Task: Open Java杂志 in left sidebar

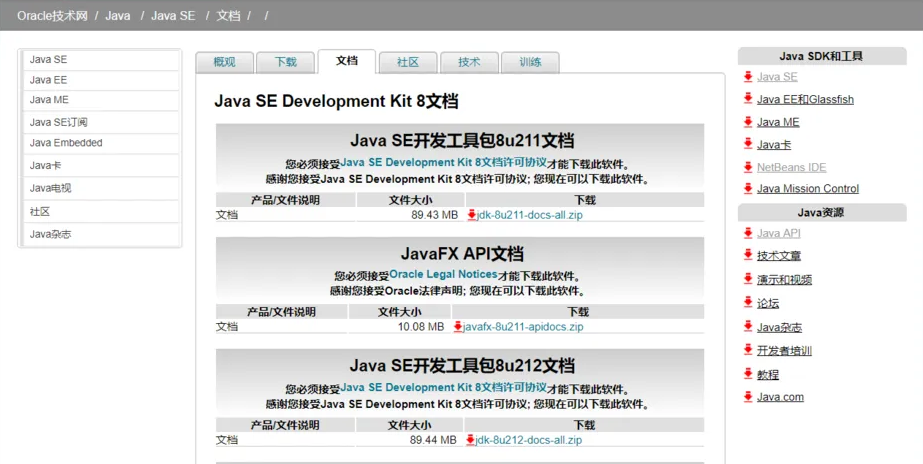Action: coord(51,234)
